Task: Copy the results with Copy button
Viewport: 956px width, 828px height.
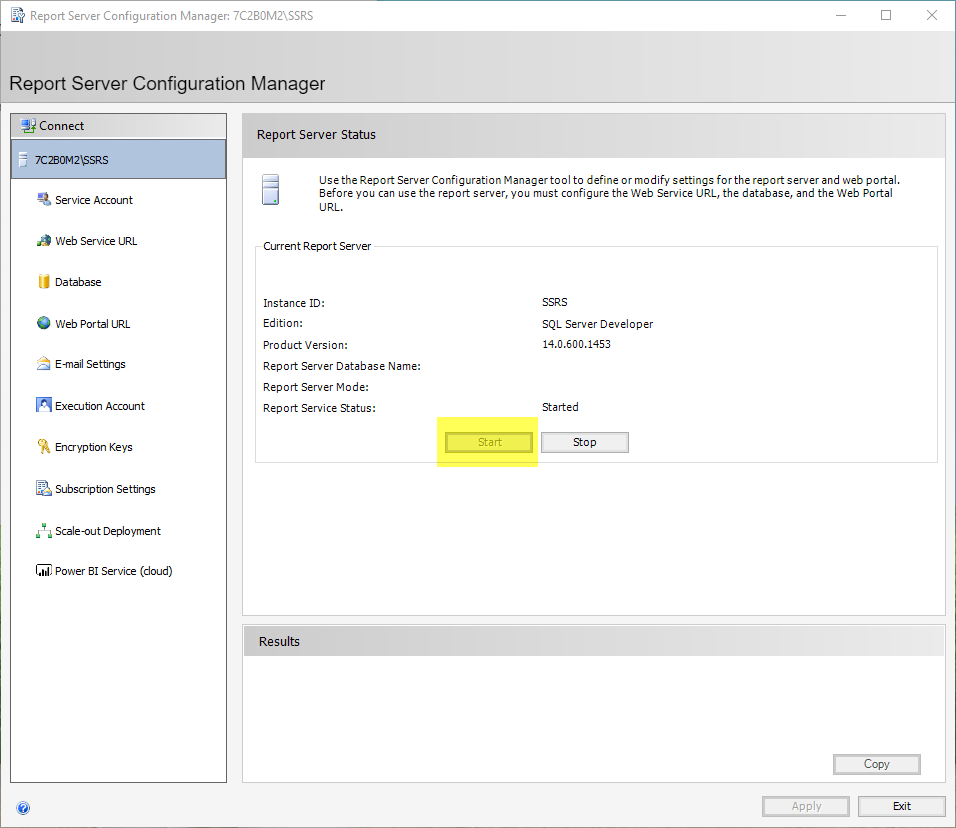Action: (876, 764)
